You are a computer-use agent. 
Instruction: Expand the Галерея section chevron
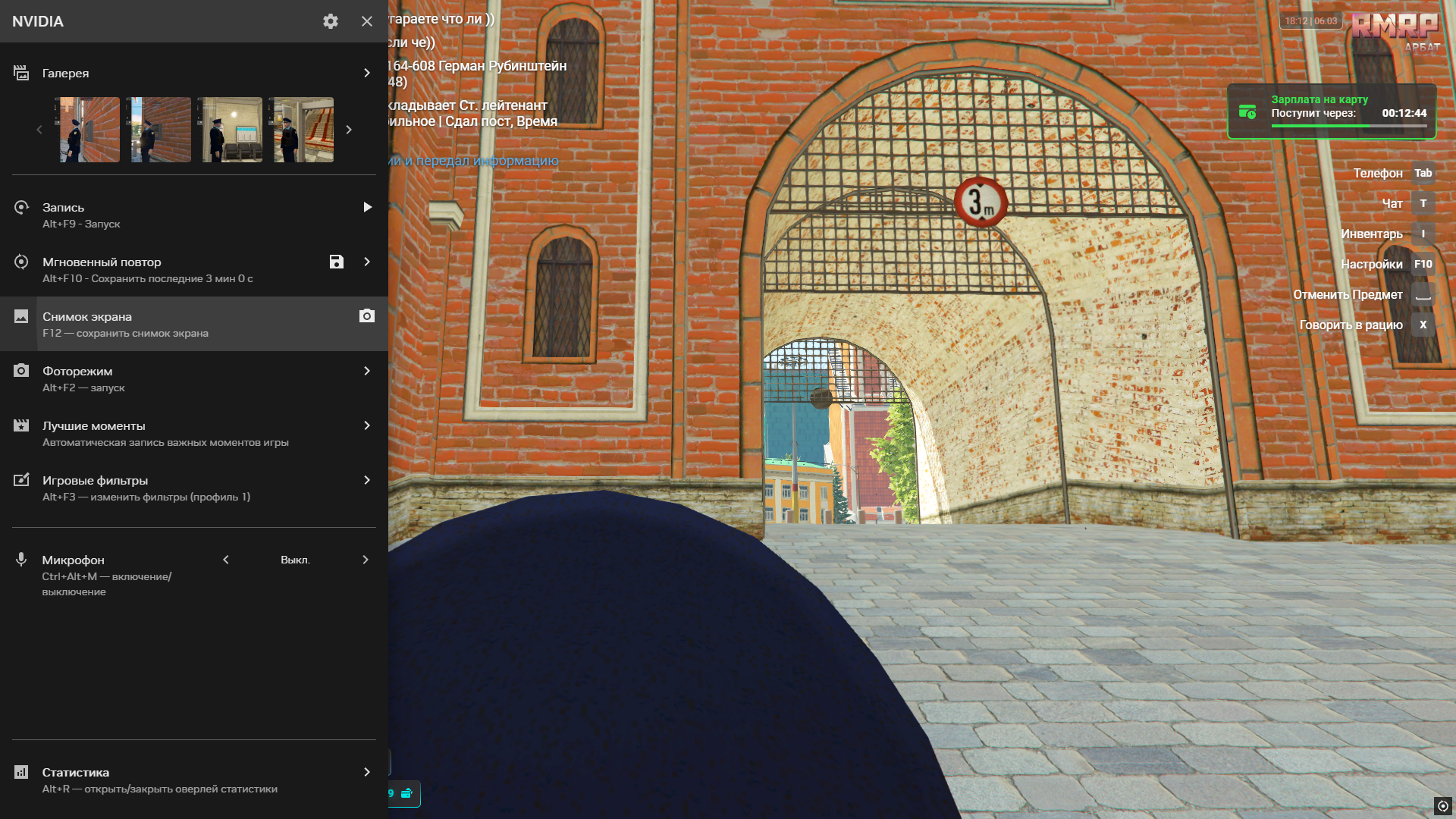click(367, 73)
